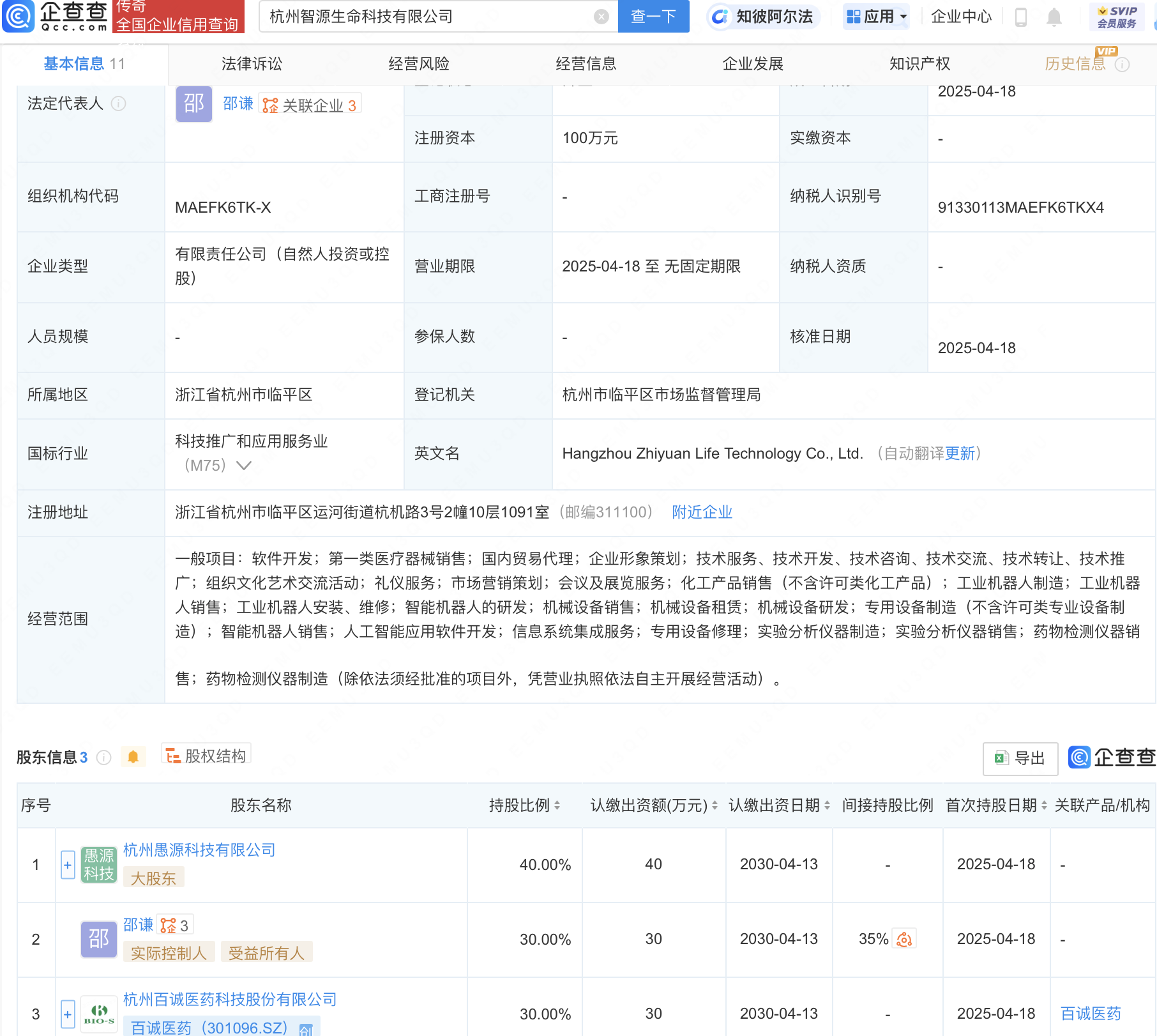Viewport: 1157px width, 1036px height.
Task: Toggle the shareholder monitoring bell icon
Action: (x=133, y=757)
